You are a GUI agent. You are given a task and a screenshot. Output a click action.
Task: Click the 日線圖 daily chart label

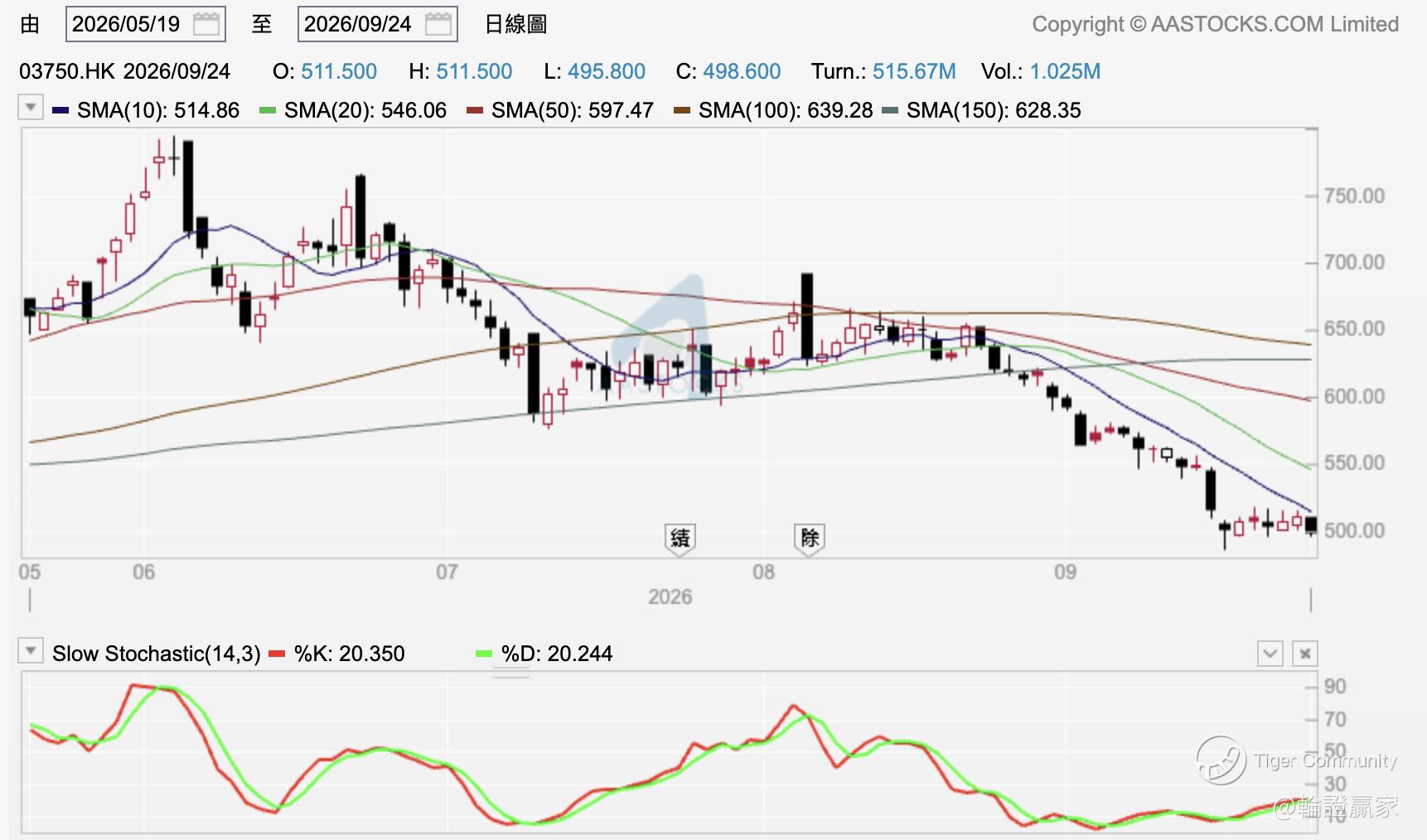[x=515, y=24]
